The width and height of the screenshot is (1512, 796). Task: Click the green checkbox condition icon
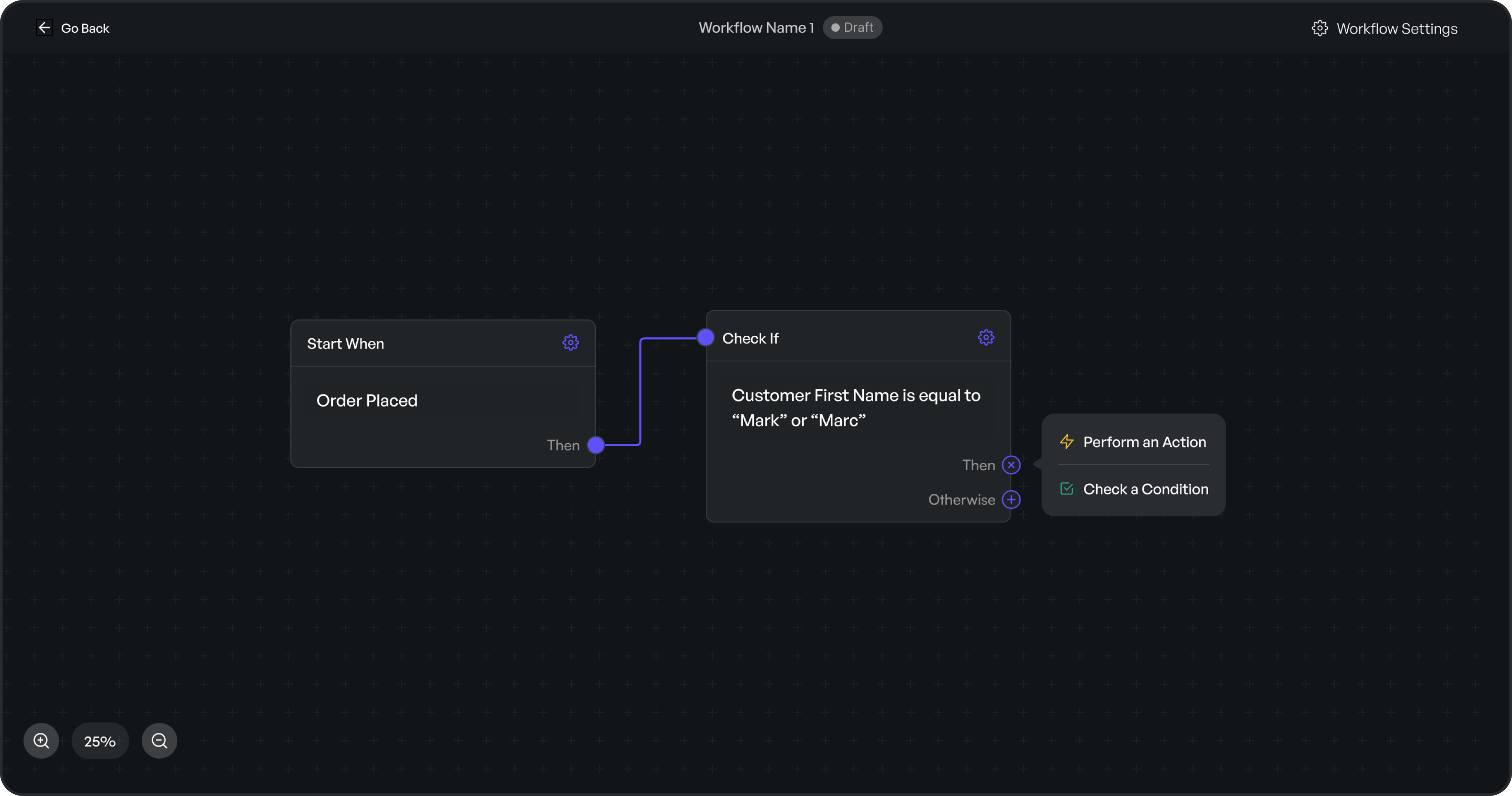pos(1066,489)
